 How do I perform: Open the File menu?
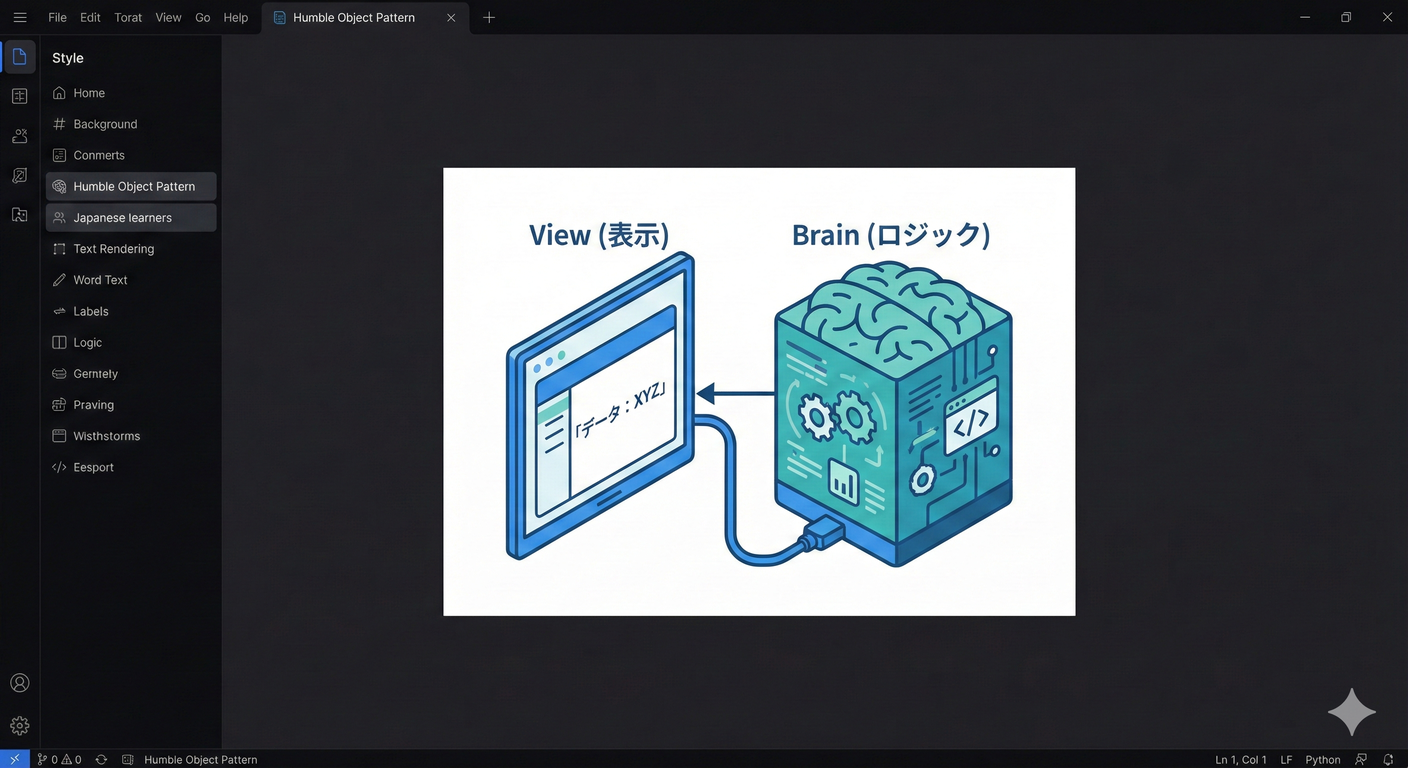click(57, 17)
